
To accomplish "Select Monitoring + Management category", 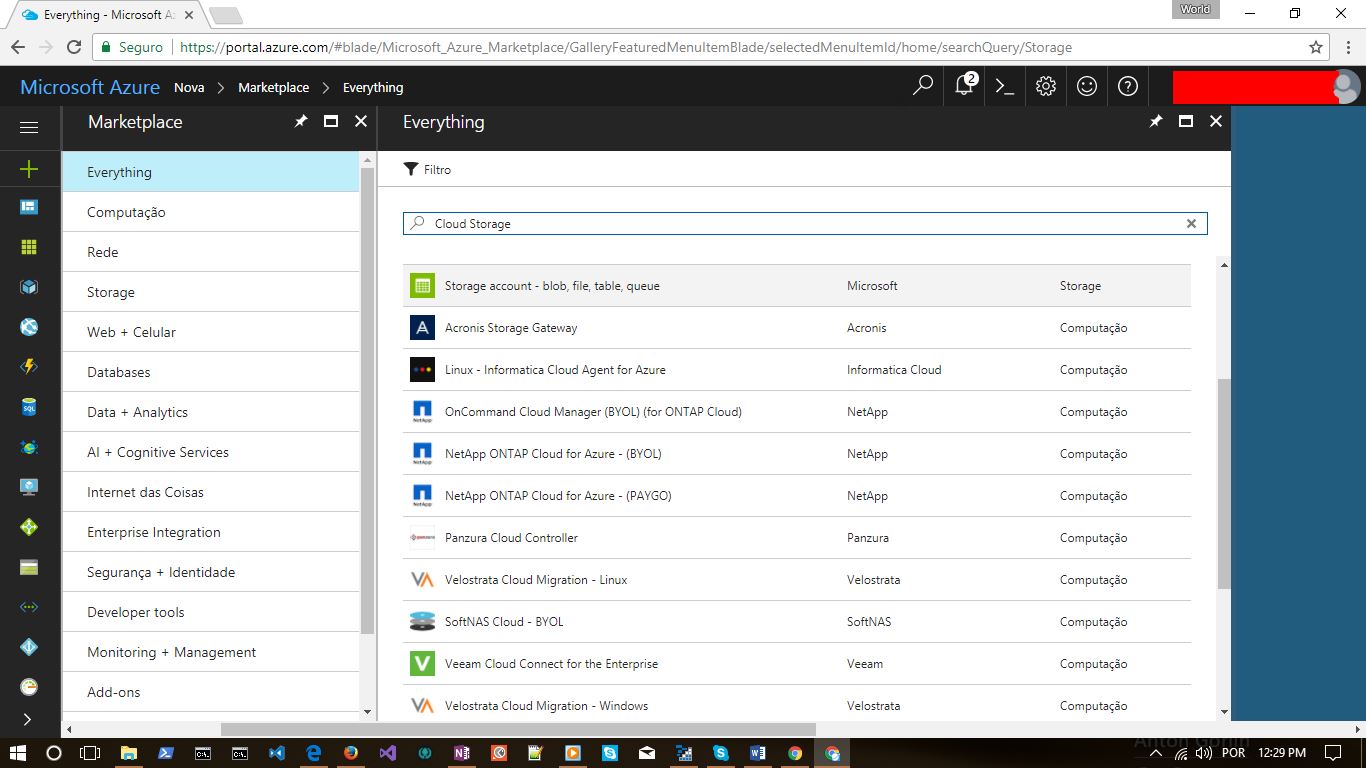I will 210,652.
